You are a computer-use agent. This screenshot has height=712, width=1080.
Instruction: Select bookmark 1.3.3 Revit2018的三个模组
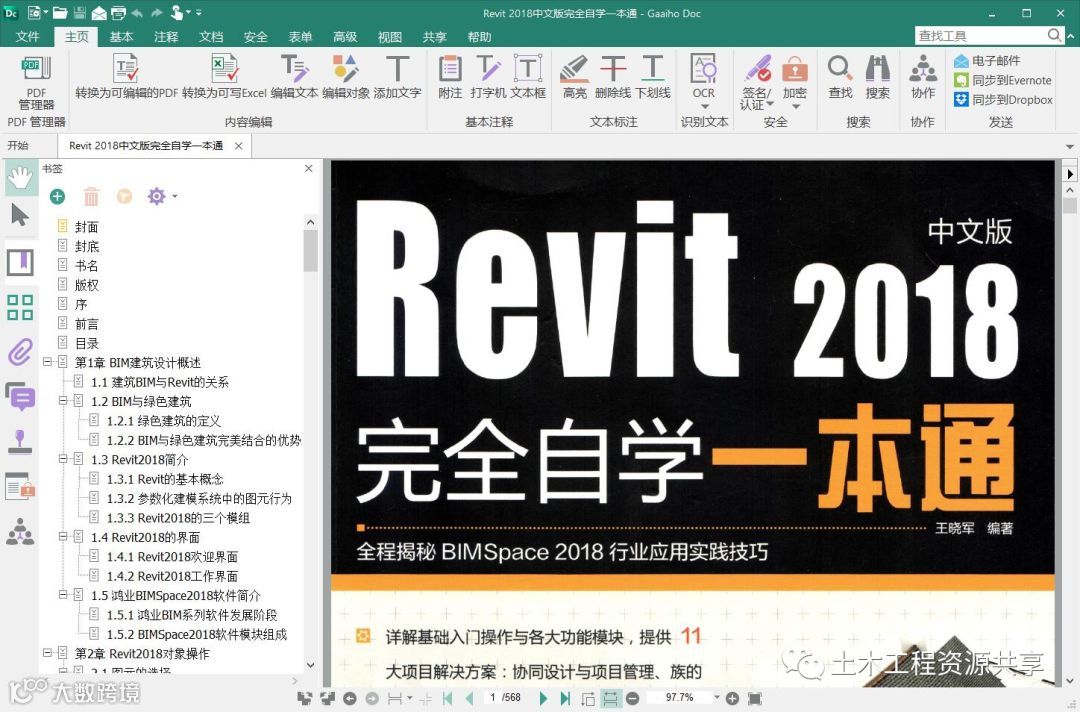(178, 518)
